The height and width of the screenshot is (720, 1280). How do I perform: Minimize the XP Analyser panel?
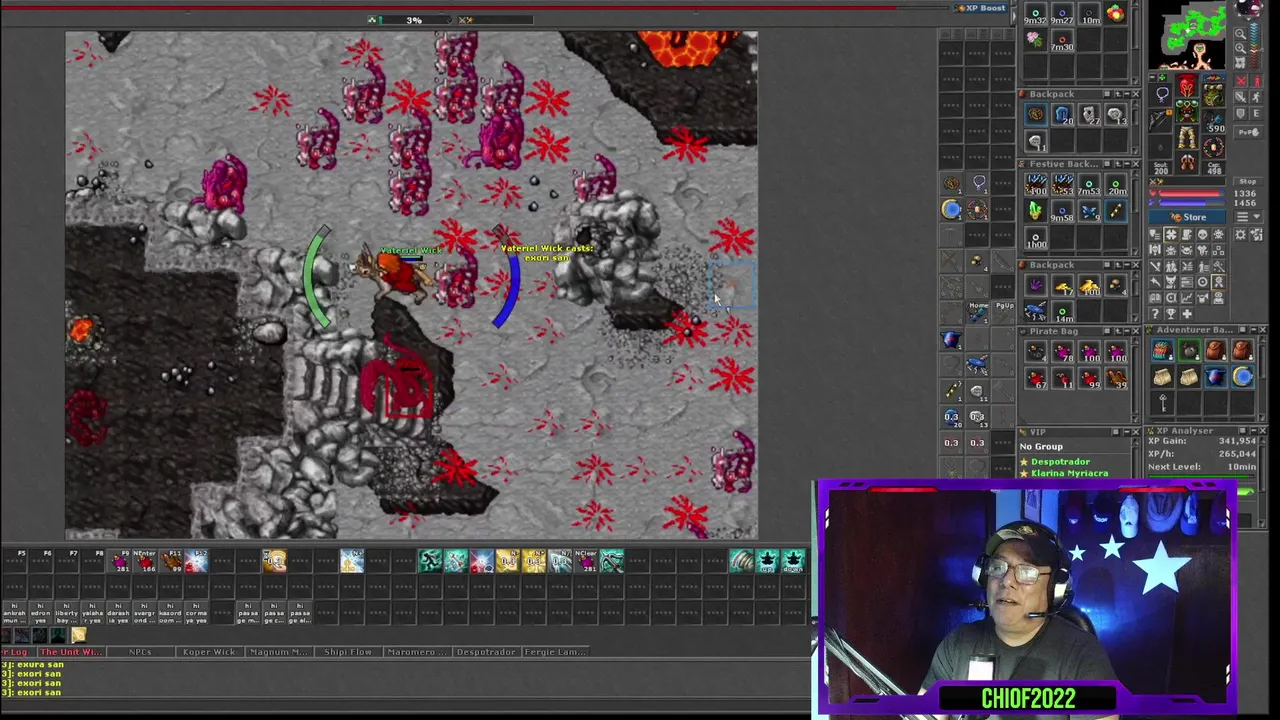[x=1254, y=430]
